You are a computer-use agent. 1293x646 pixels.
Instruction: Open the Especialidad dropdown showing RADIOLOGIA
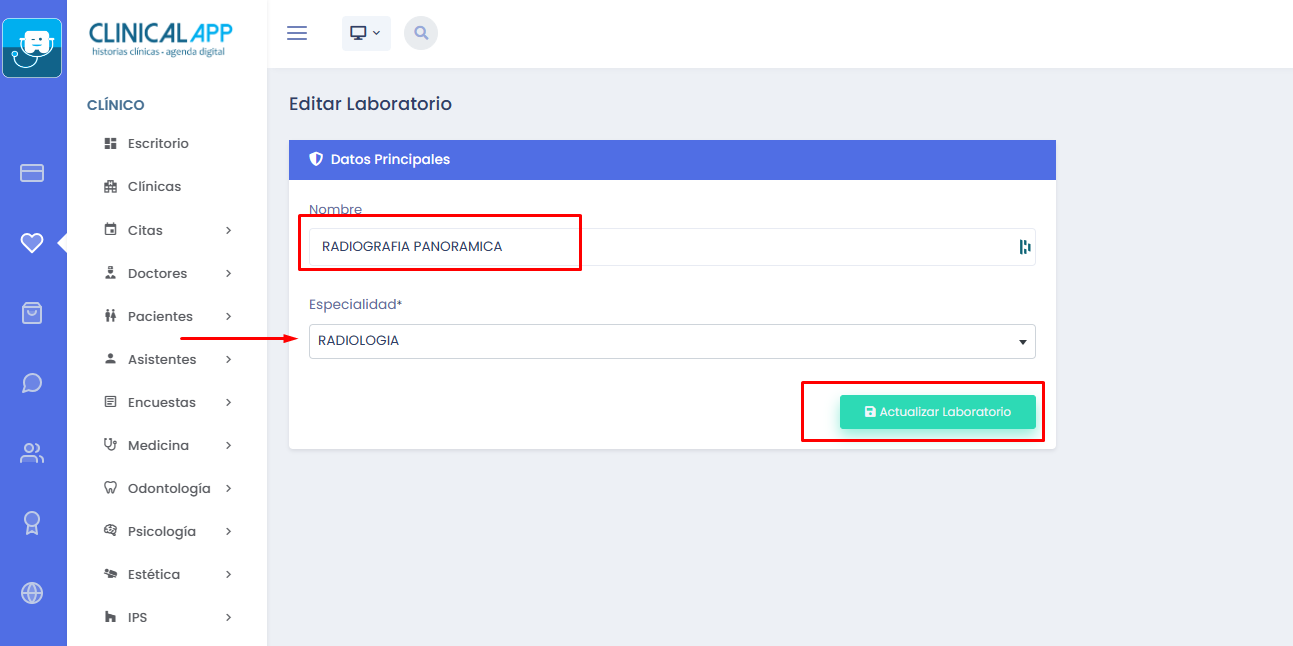click(x=671, y=341)
